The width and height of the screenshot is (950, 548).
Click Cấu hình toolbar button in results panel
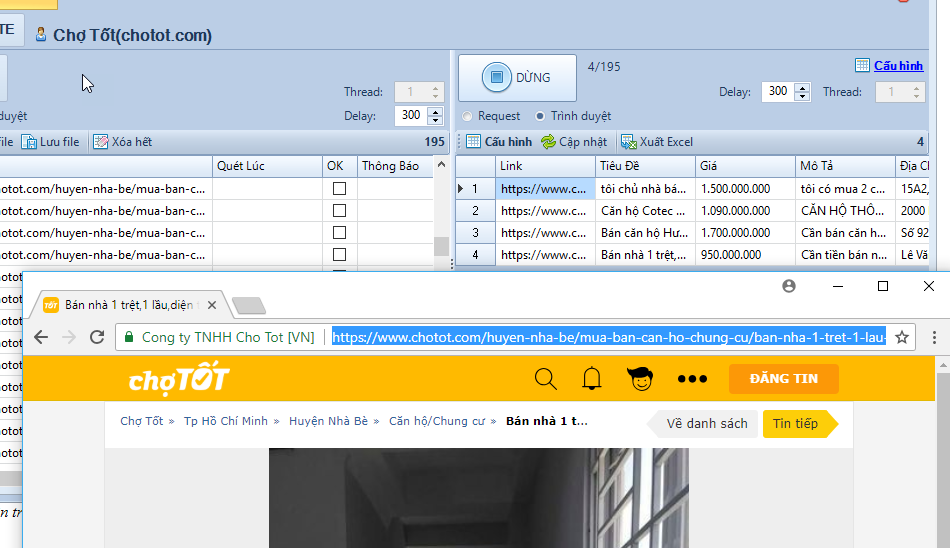point(499,142)
